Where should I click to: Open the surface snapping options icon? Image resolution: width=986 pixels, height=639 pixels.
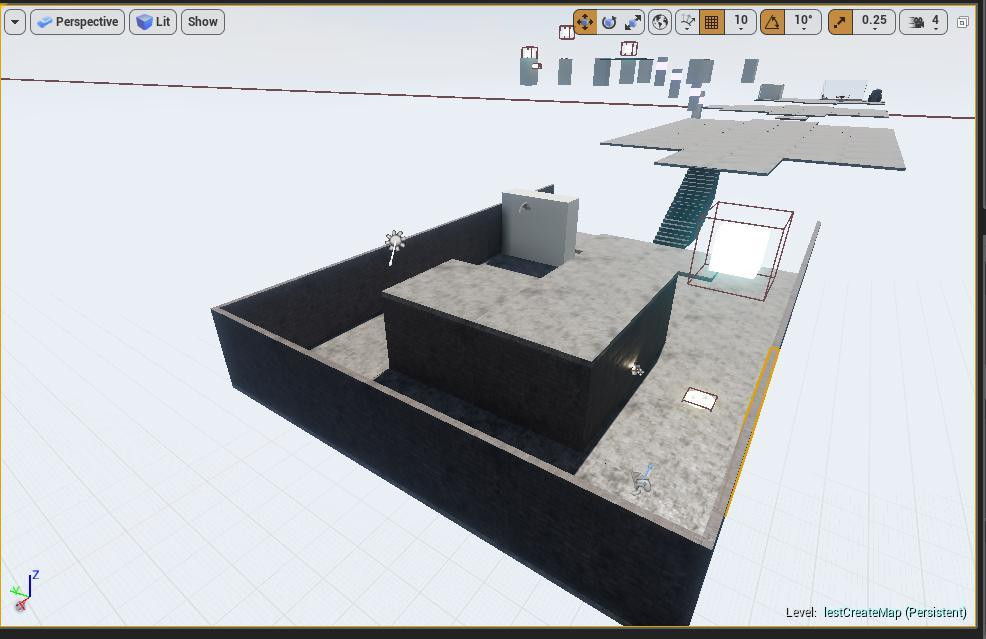pos(687,22)
